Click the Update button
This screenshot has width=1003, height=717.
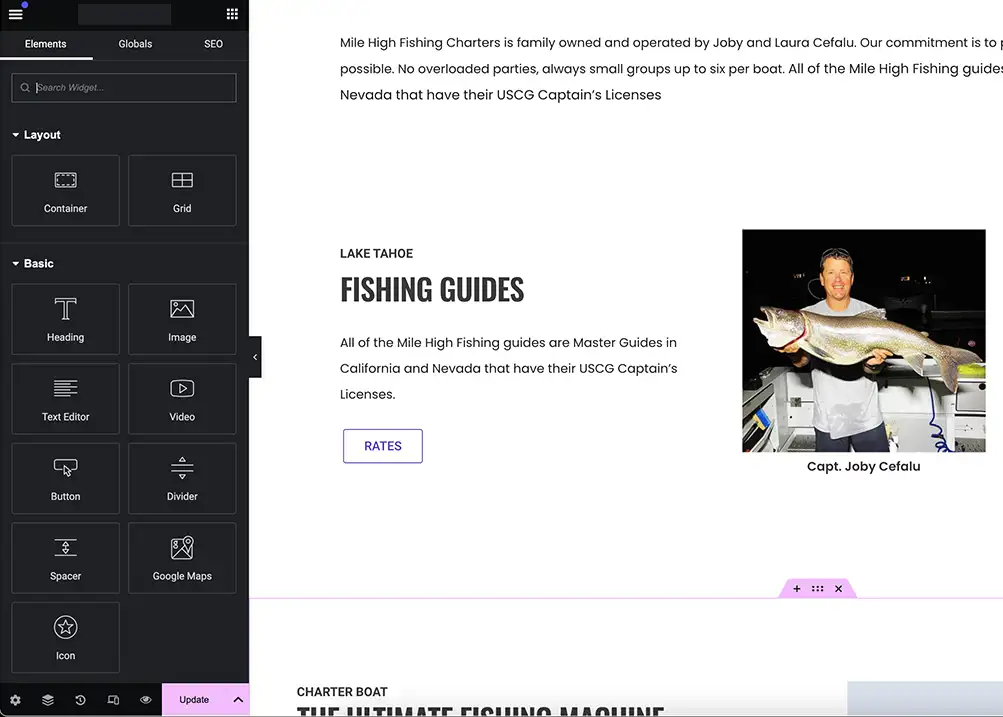[x=194, y=700]
